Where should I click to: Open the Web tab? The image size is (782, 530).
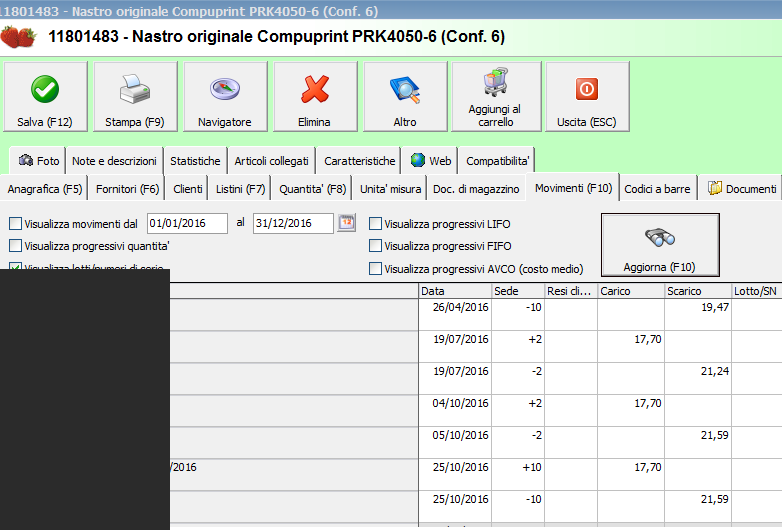click(x=431, y=161)
